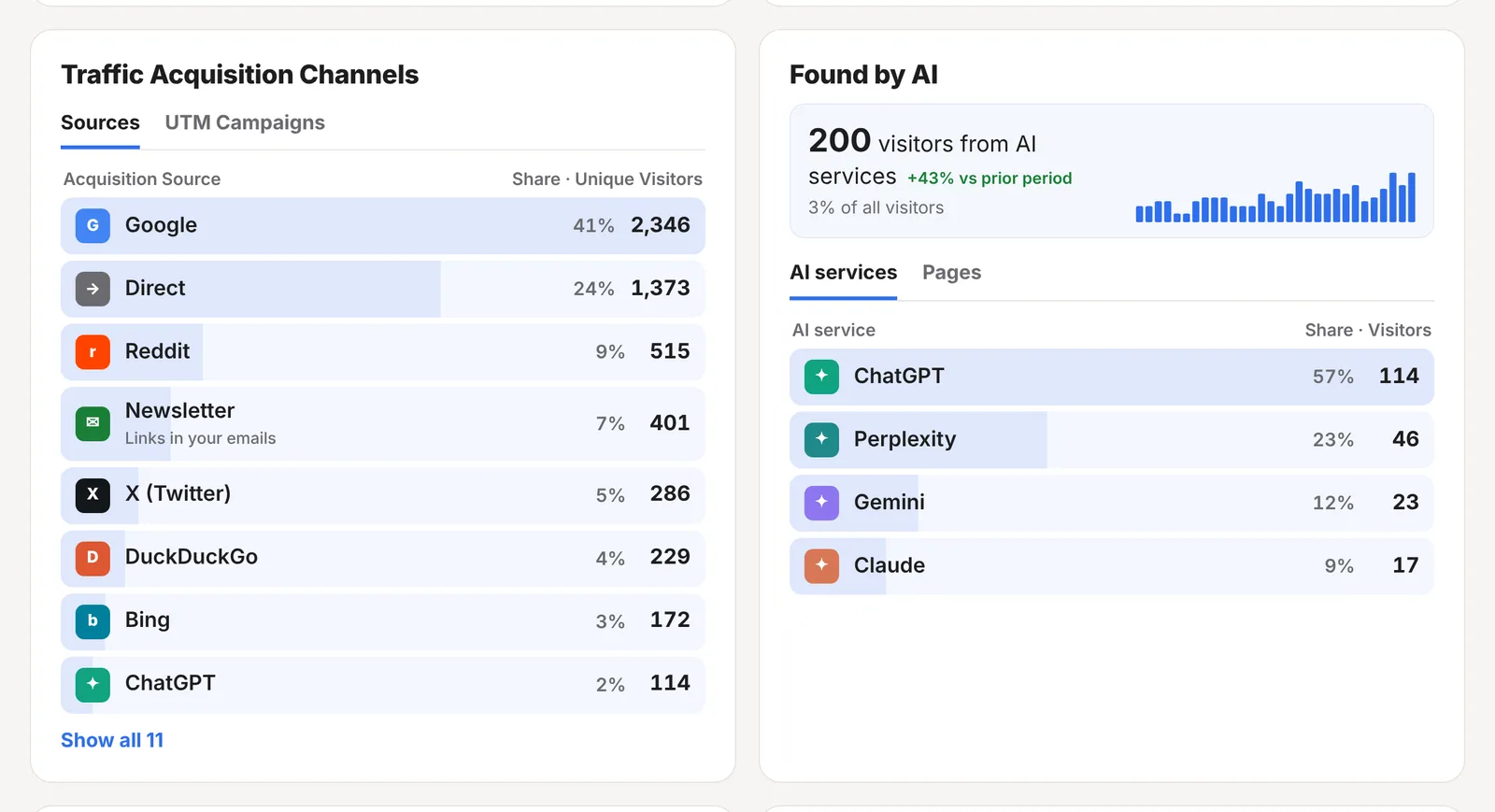This screenshot has height=812, width=1495.
Task: Click Links in your emails subtitle
Action: (200, 438)
